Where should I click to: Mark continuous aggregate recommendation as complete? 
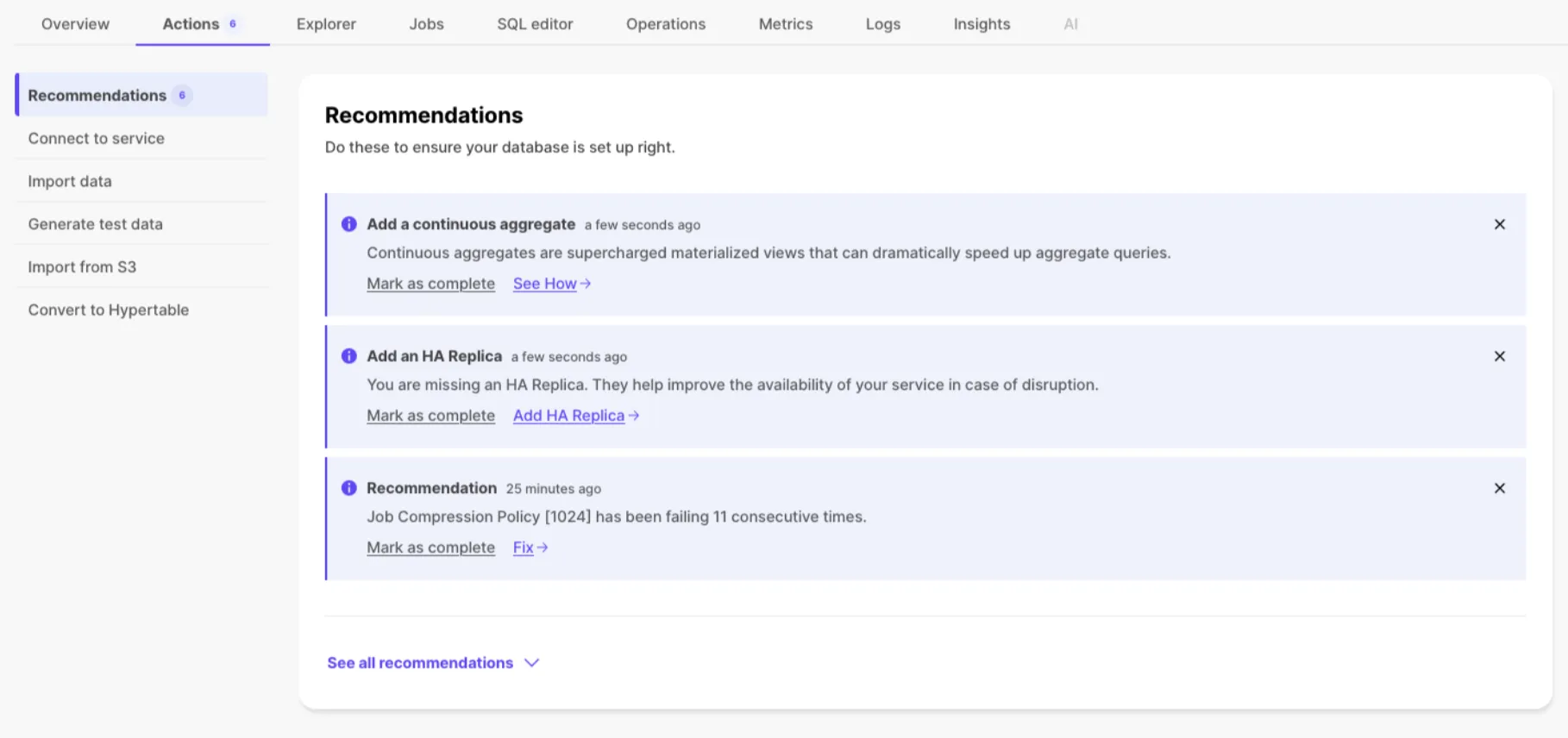tap(430, 284)
